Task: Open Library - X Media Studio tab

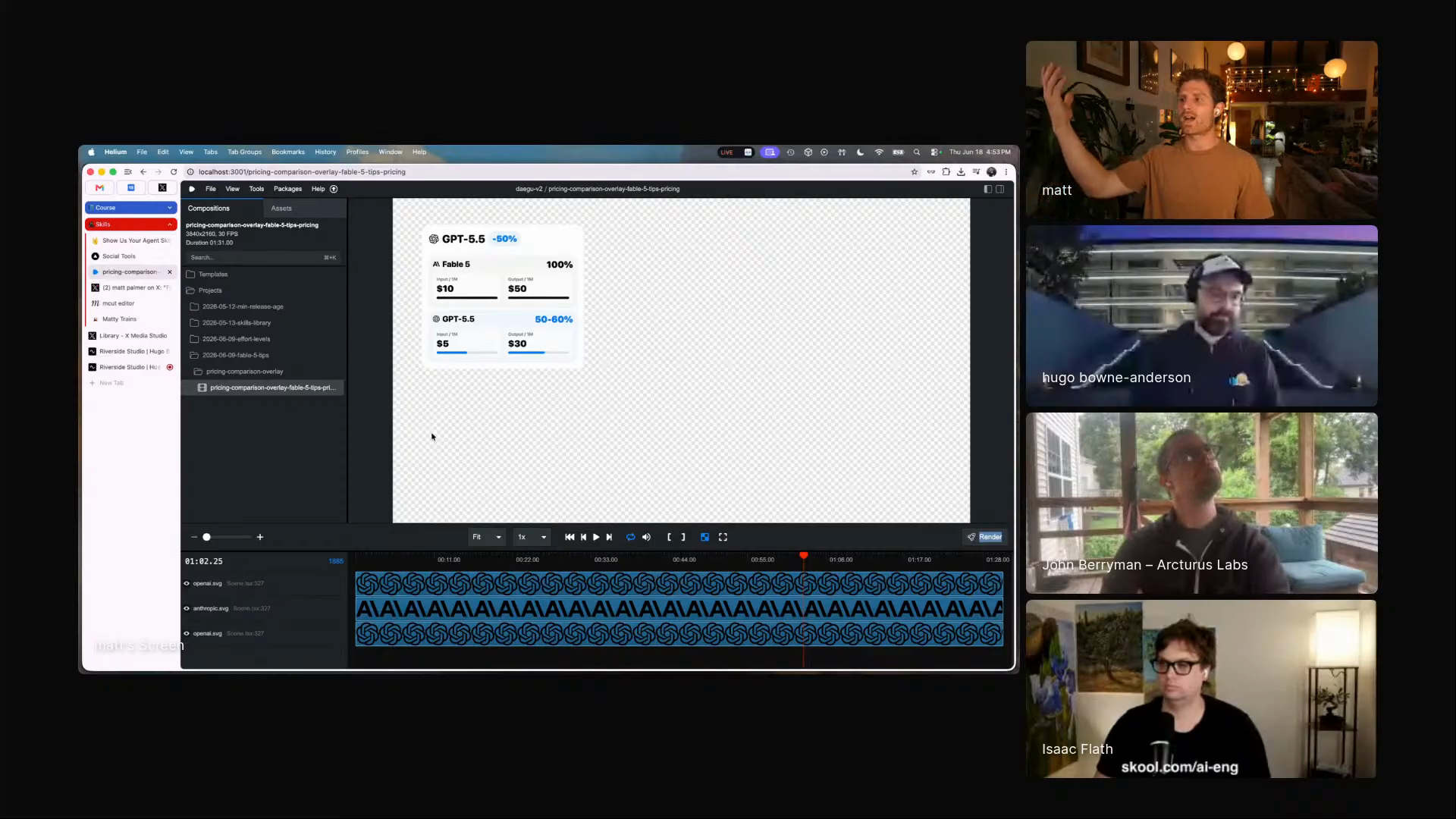Action: pos(130,335)
